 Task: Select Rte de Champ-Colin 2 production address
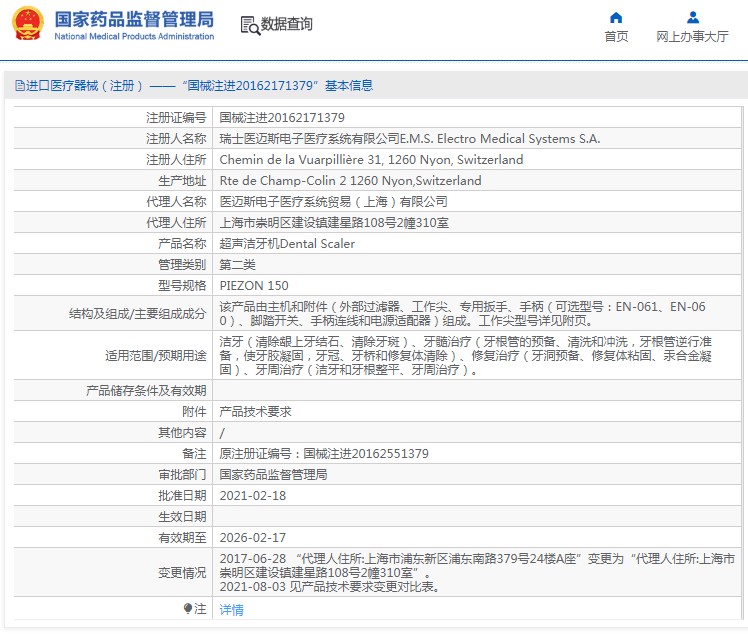pyautogui.click(x=350, y=180)
